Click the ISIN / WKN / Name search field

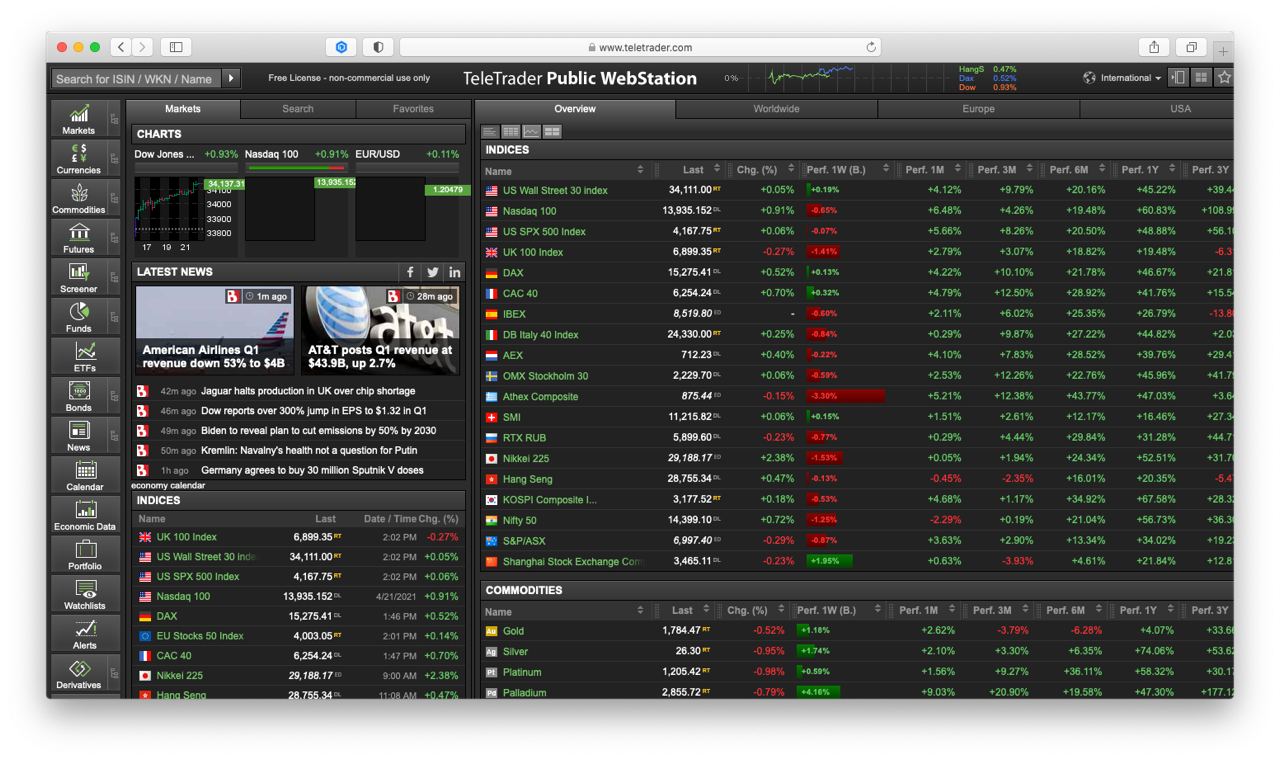[135, 78]
